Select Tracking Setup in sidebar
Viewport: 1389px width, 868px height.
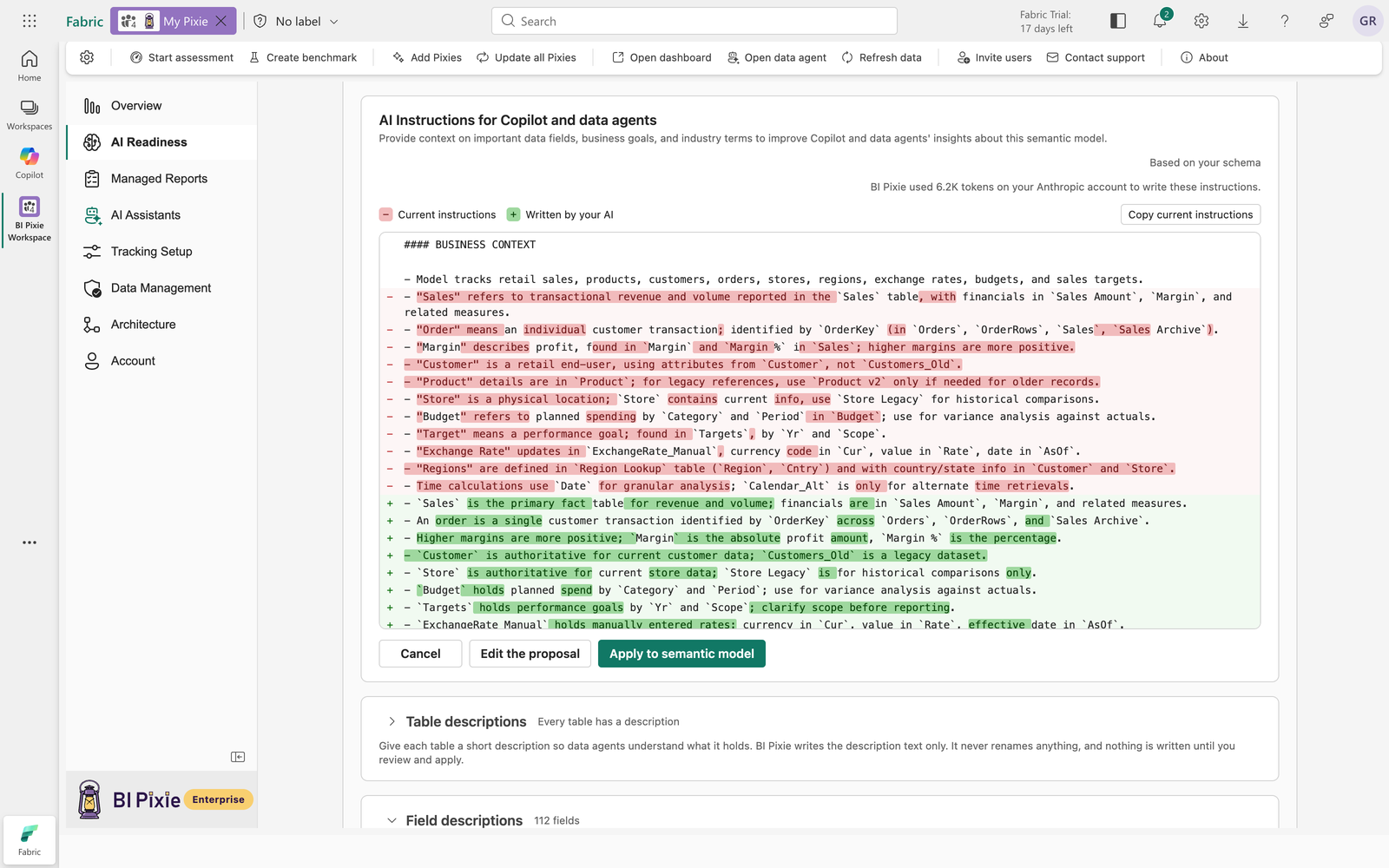pyautogui.click(x=161, y=252)
